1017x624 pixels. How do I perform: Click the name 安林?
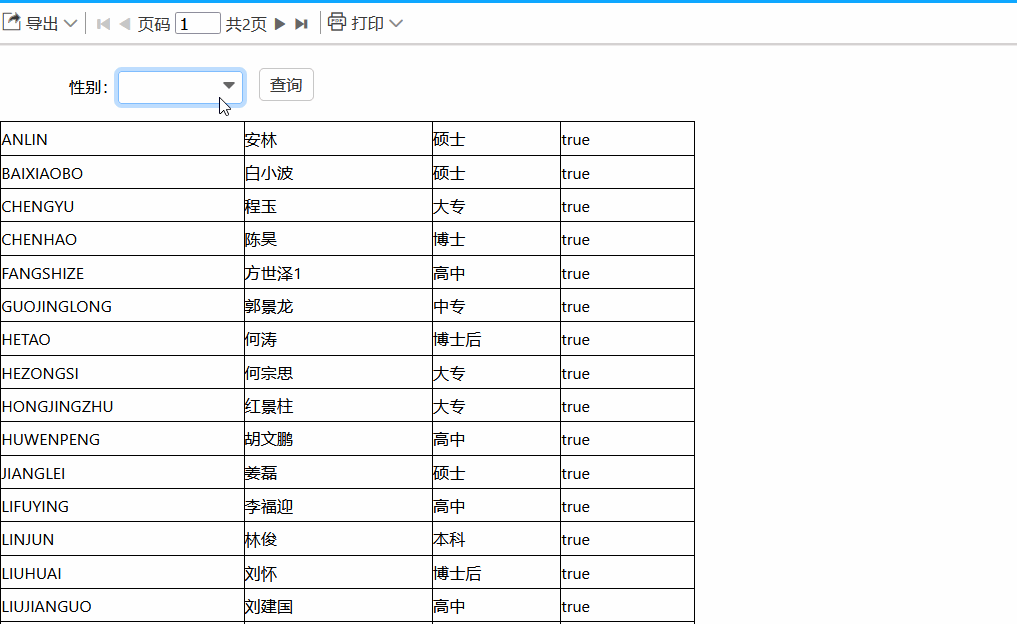[x=261, y=139]
